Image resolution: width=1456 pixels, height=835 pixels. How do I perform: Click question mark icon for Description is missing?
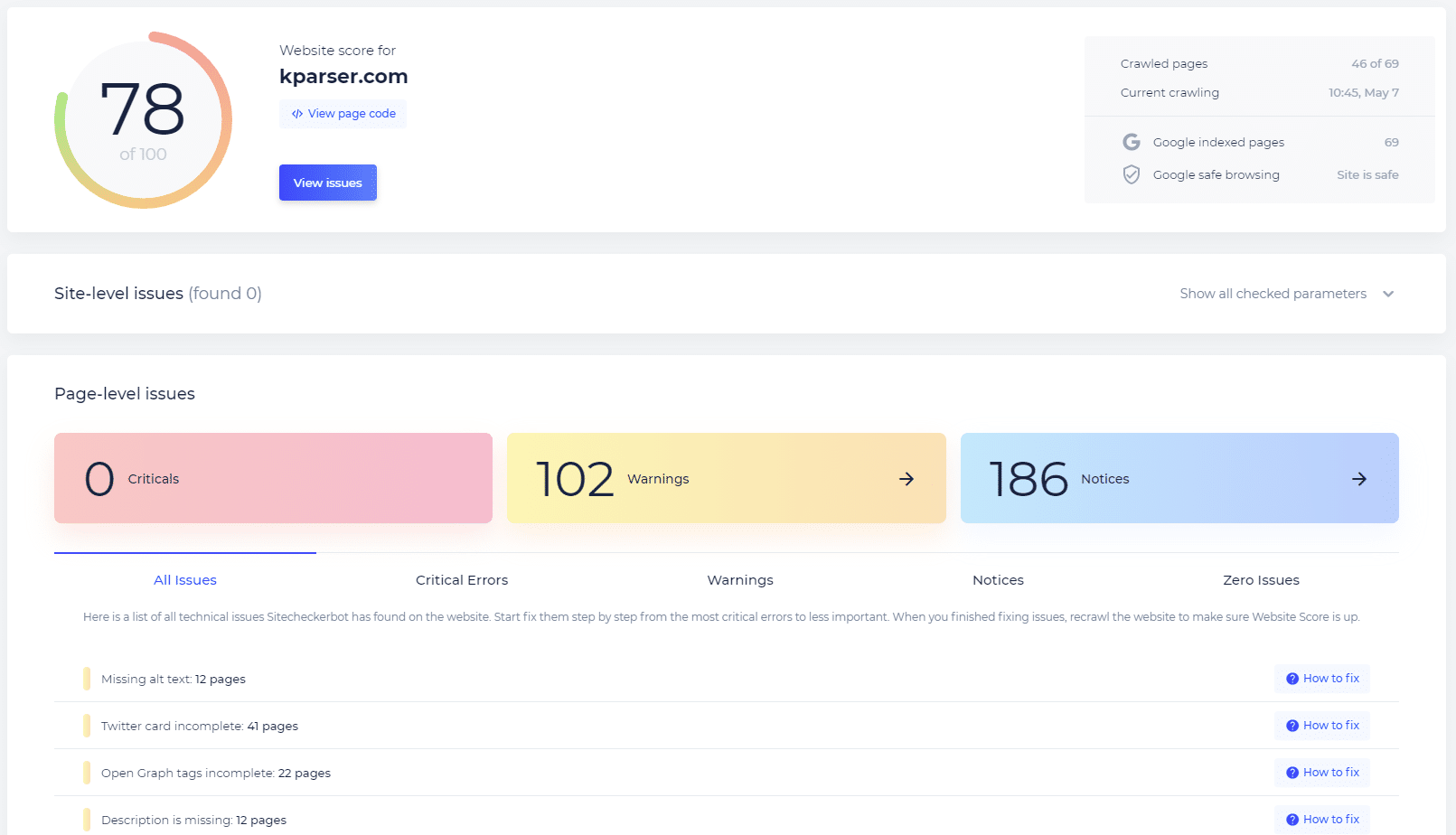(x=1292, y=820)
